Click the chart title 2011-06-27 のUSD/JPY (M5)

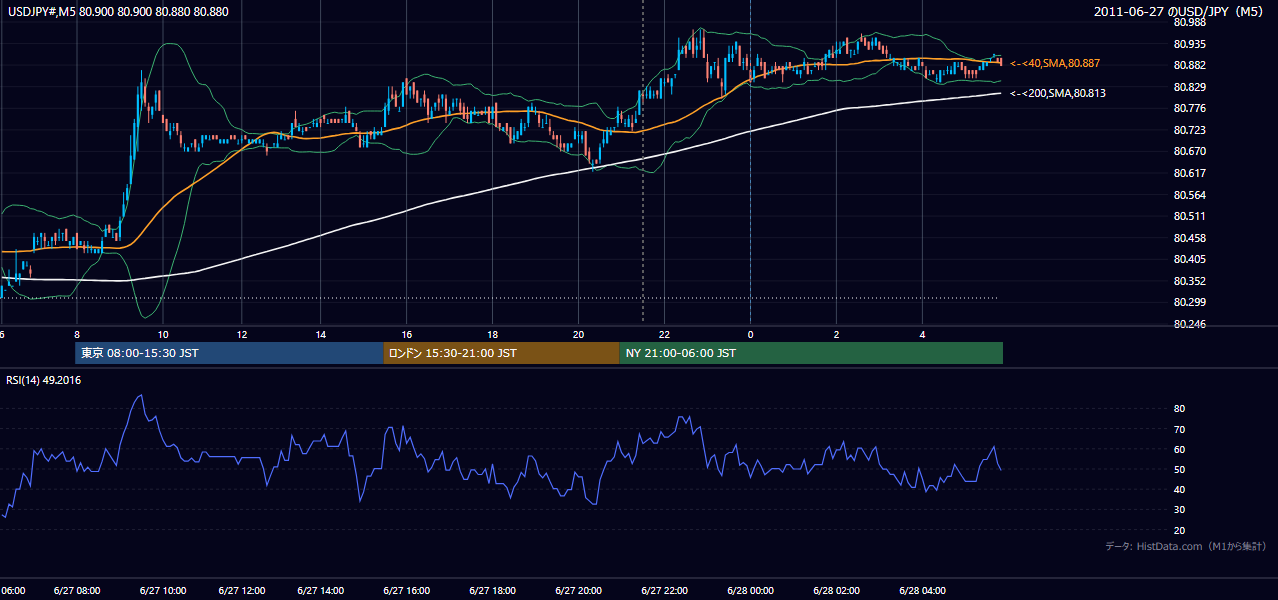[1179, 12]
